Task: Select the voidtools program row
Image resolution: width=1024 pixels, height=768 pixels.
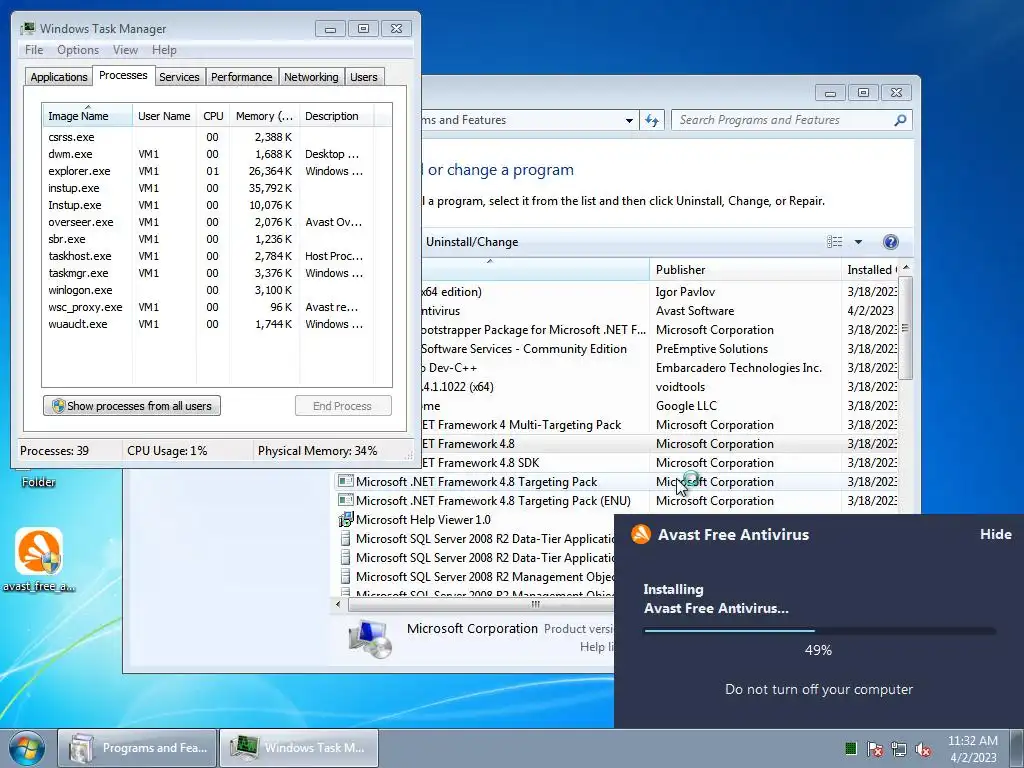Action: 660,387
